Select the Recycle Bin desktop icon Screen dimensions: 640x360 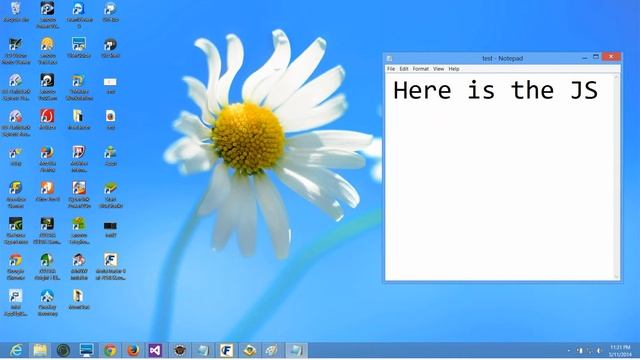[x=16, y=12]
